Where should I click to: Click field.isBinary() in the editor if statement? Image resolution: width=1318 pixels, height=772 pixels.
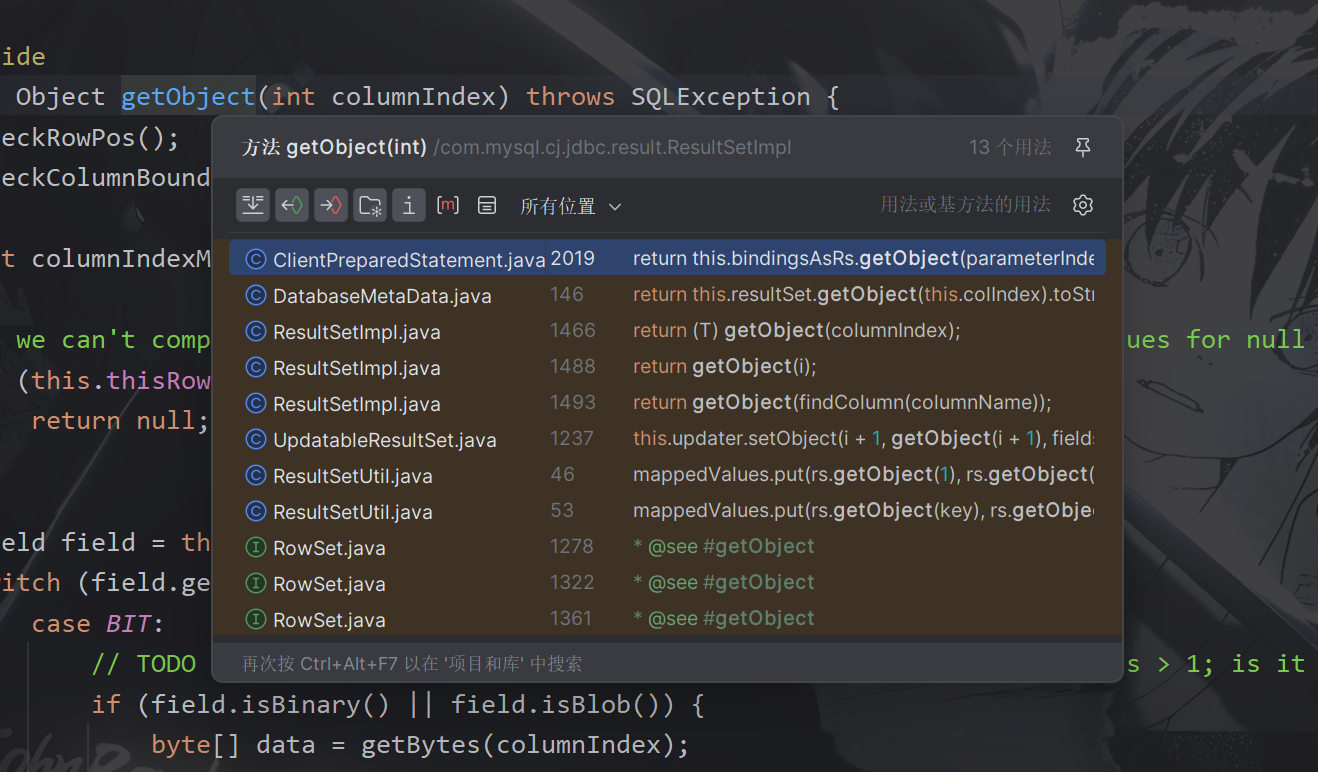click(x=270, y=705)
